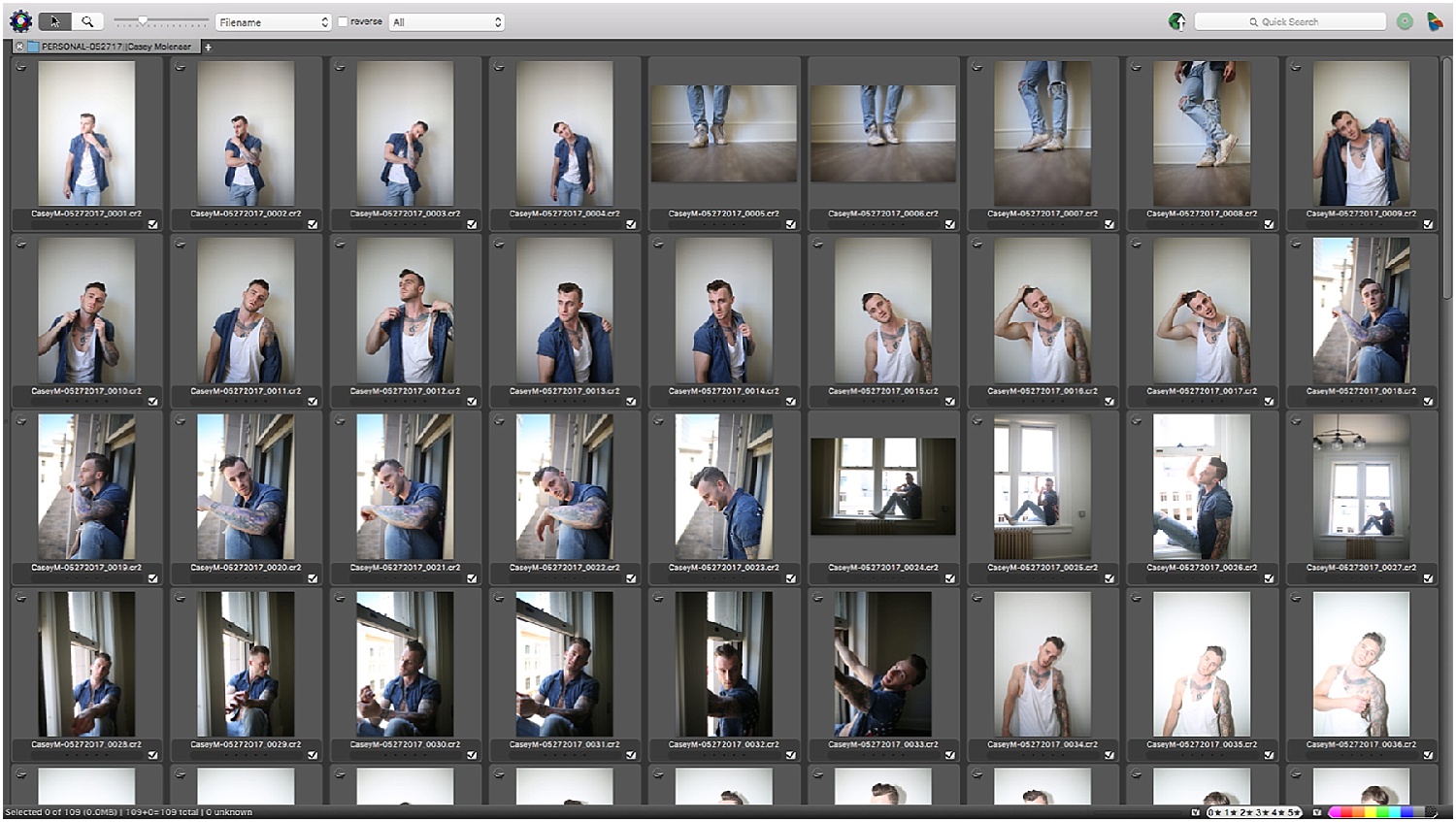Filter by the blue color class
1456x822 pixels.
[x=1406, y=812]
